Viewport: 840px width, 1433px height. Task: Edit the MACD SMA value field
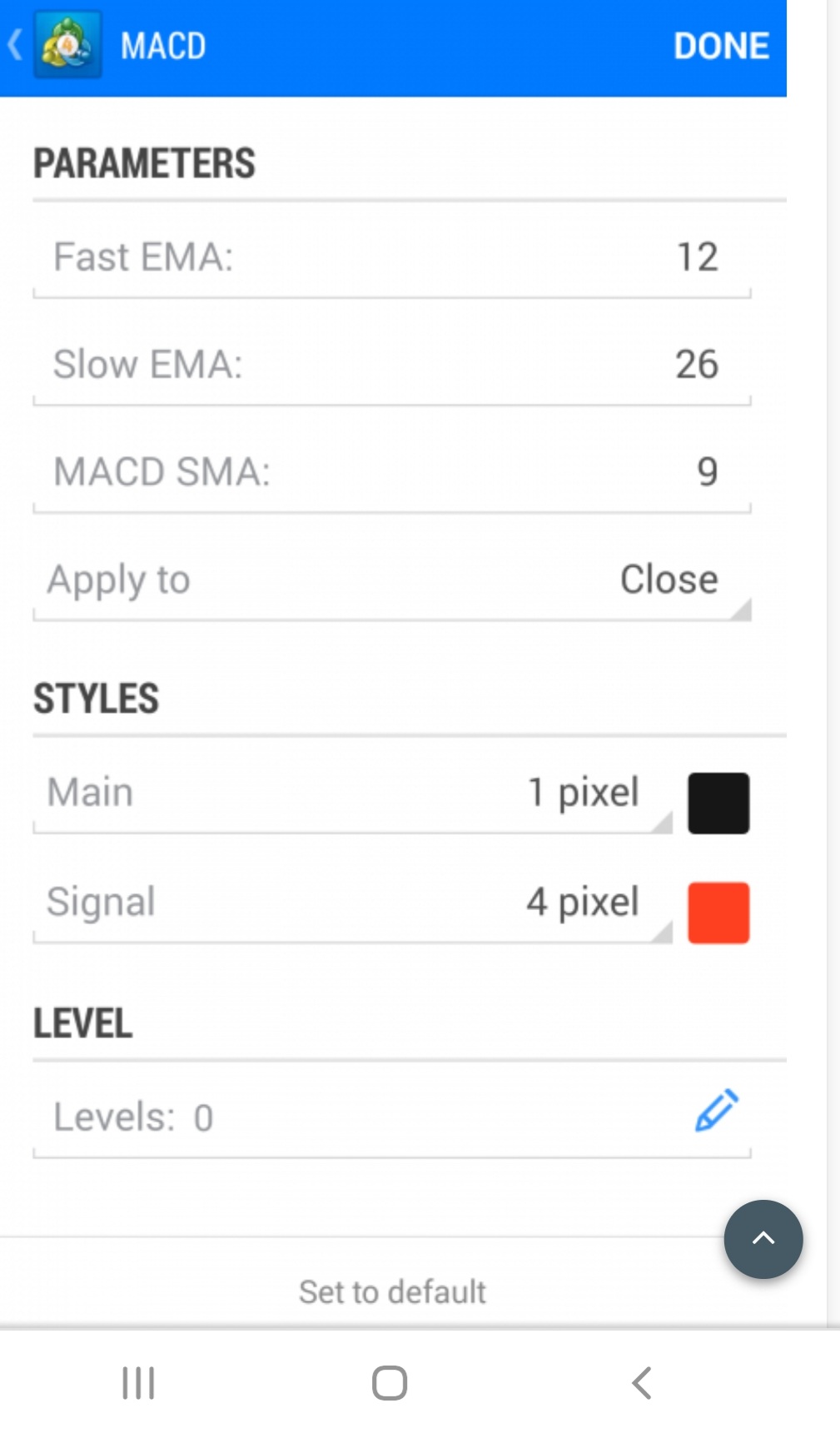pyautogui.click(x=706, y=472)
